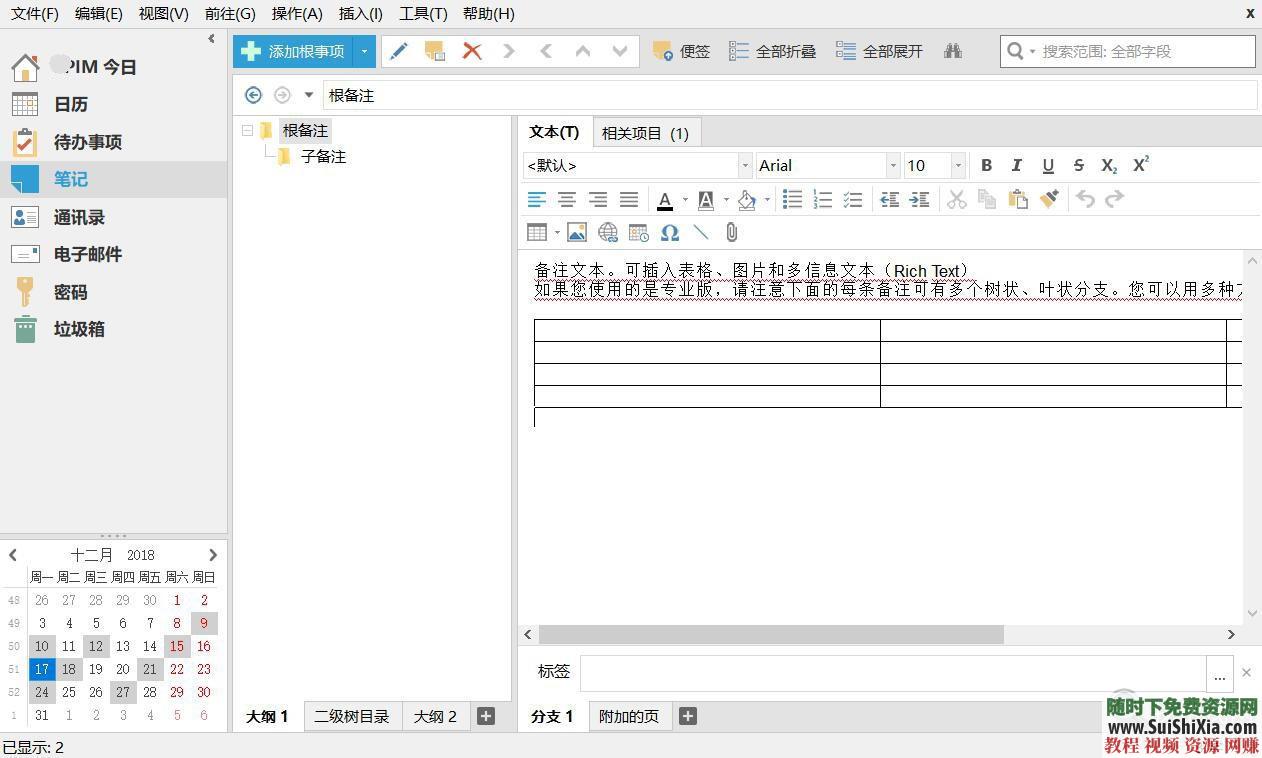Viewport: 1262px width, 758px height.
Task: Align text left
Action: [537, 200]
